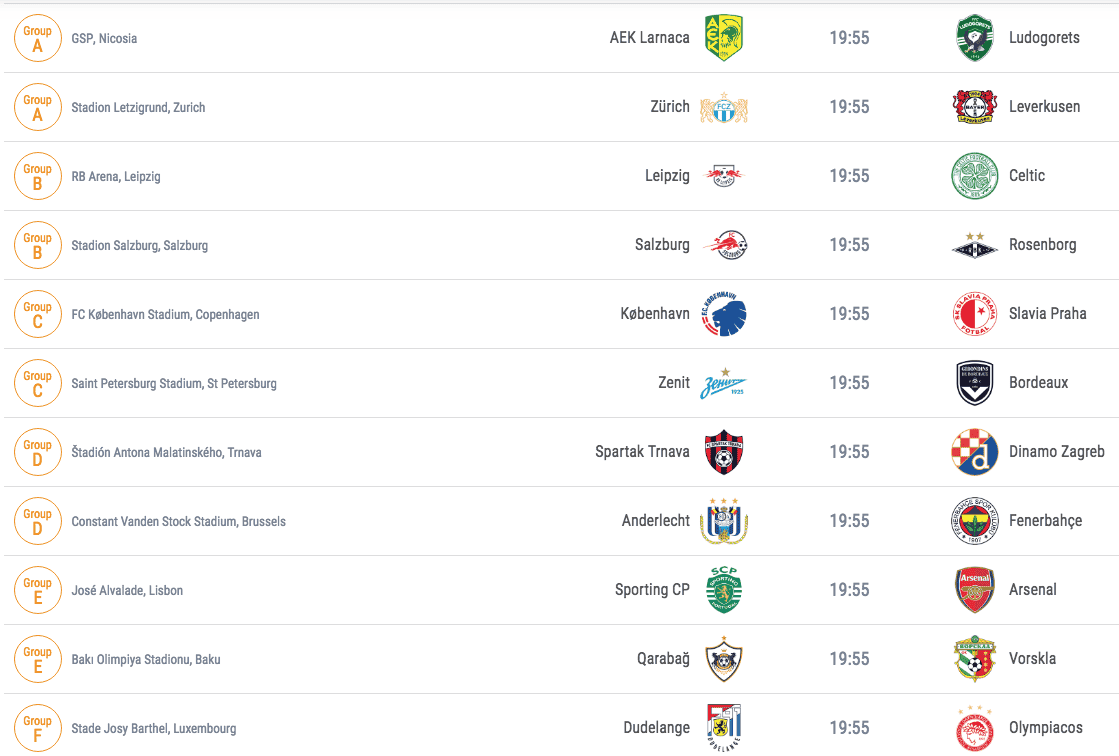The width and height of the screenshot is (1119, 756).
Task: Open the Salzburg team name link
Action: coord(662,245)
